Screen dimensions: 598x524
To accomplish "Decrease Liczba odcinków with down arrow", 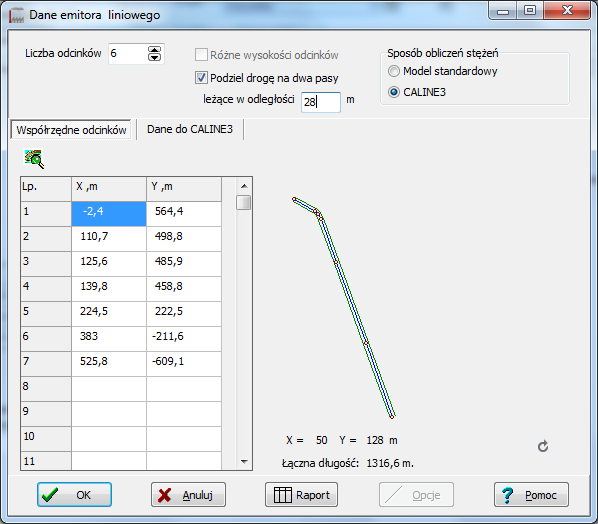I will (154, 57).
